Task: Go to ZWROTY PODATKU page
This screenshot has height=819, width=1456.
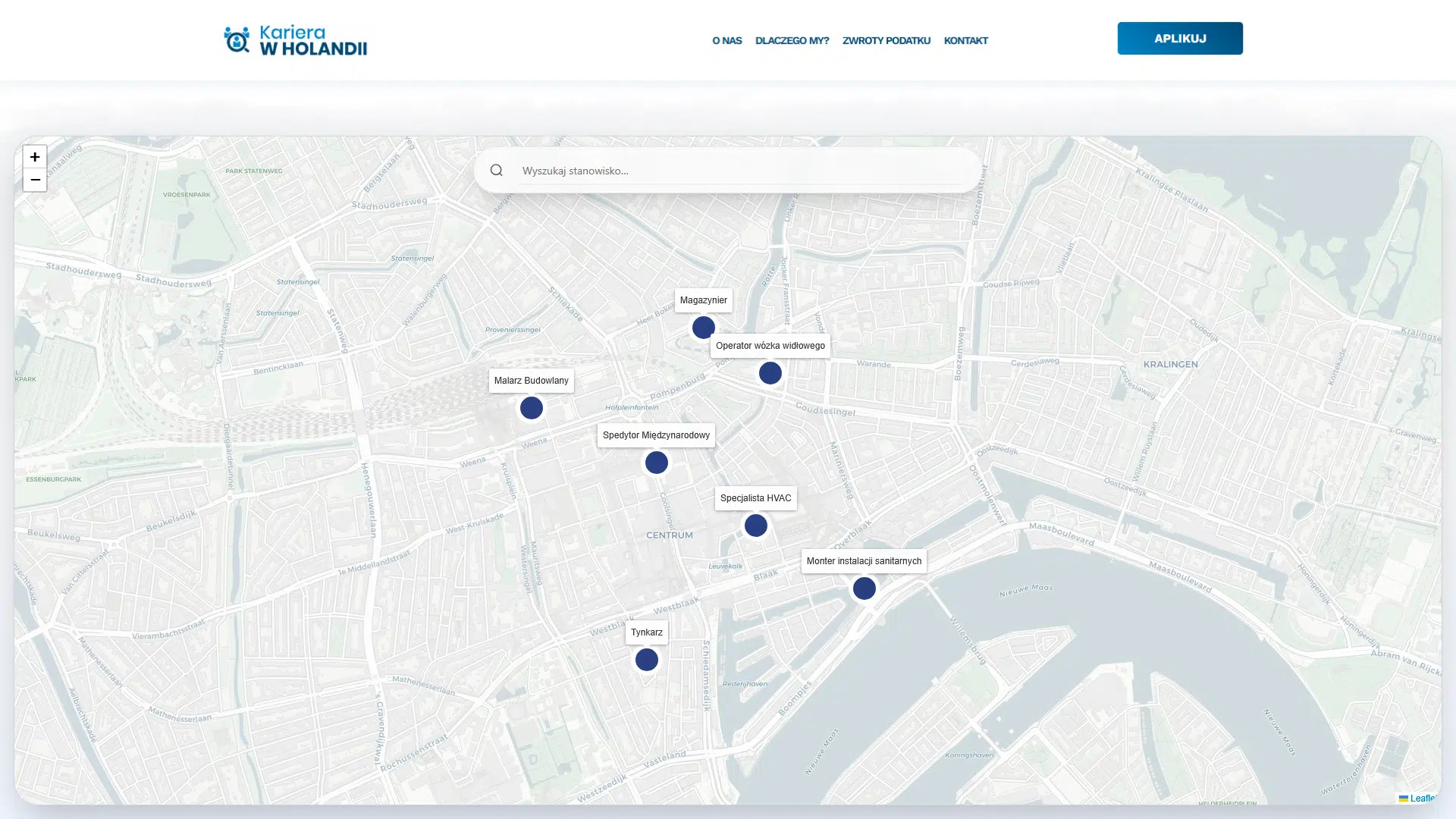Action: 886,41
